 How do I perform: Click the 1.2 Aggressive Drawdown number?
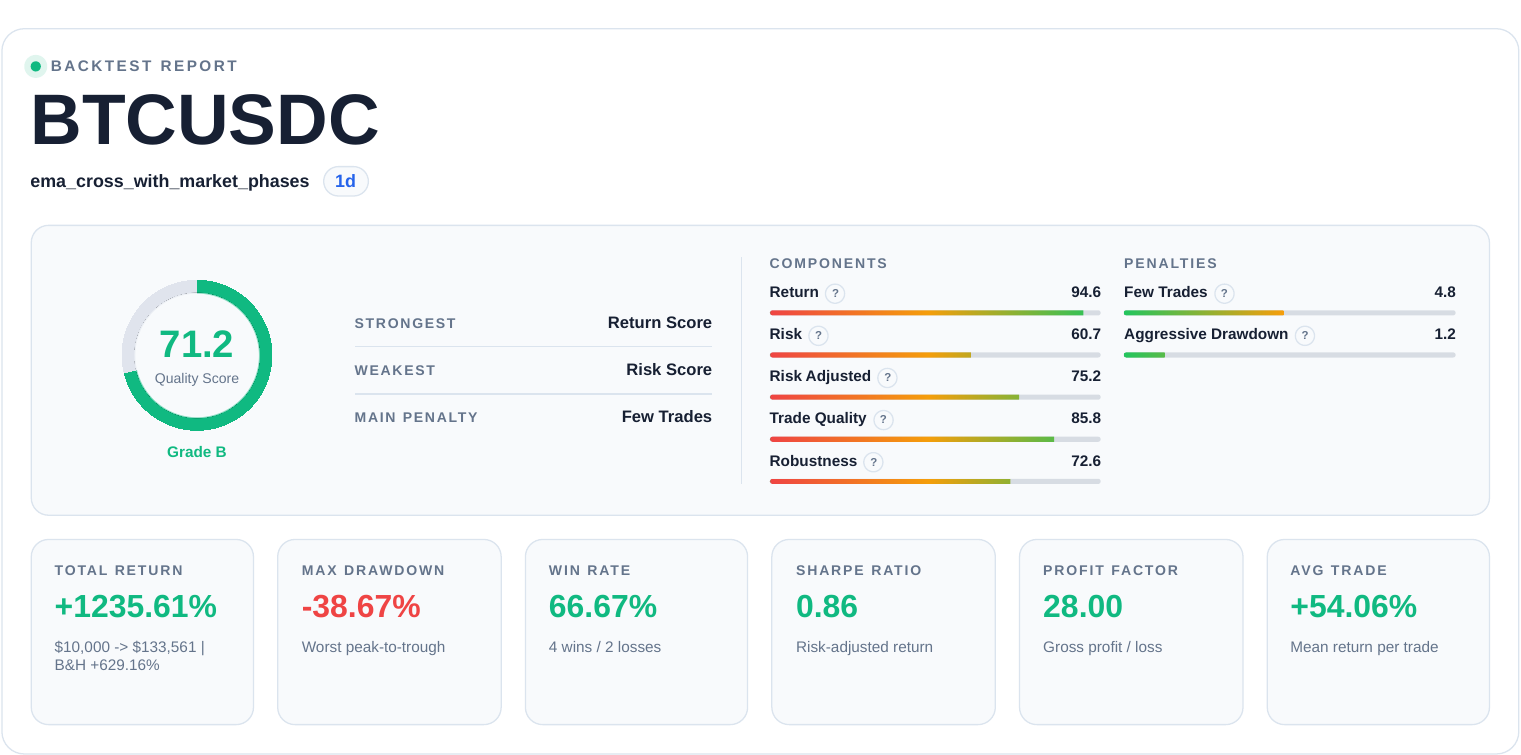click(1445, 334)
